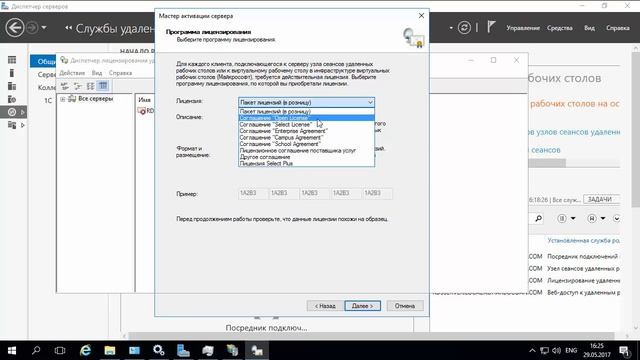Choose Соглашение "Campus Agreement" option
640x360 pixels.
pos(307,138)
